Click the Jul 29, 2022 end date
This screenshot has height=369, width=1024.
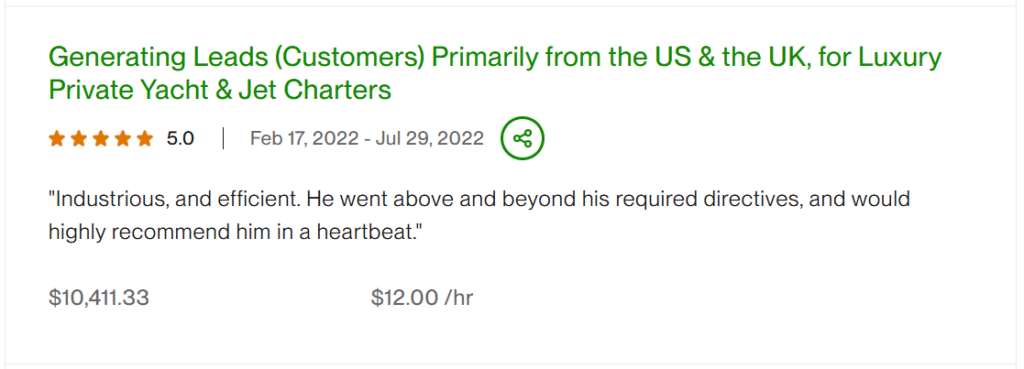click(430, 138)
